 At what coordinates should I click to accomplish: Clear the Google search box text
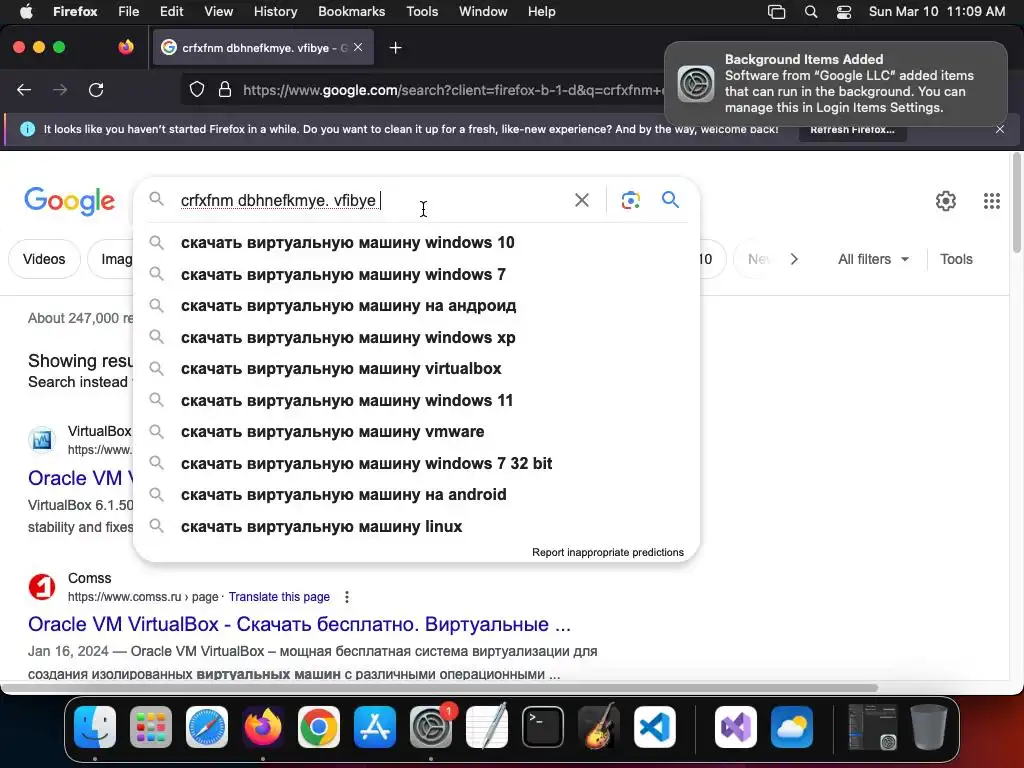click(581, 200)
